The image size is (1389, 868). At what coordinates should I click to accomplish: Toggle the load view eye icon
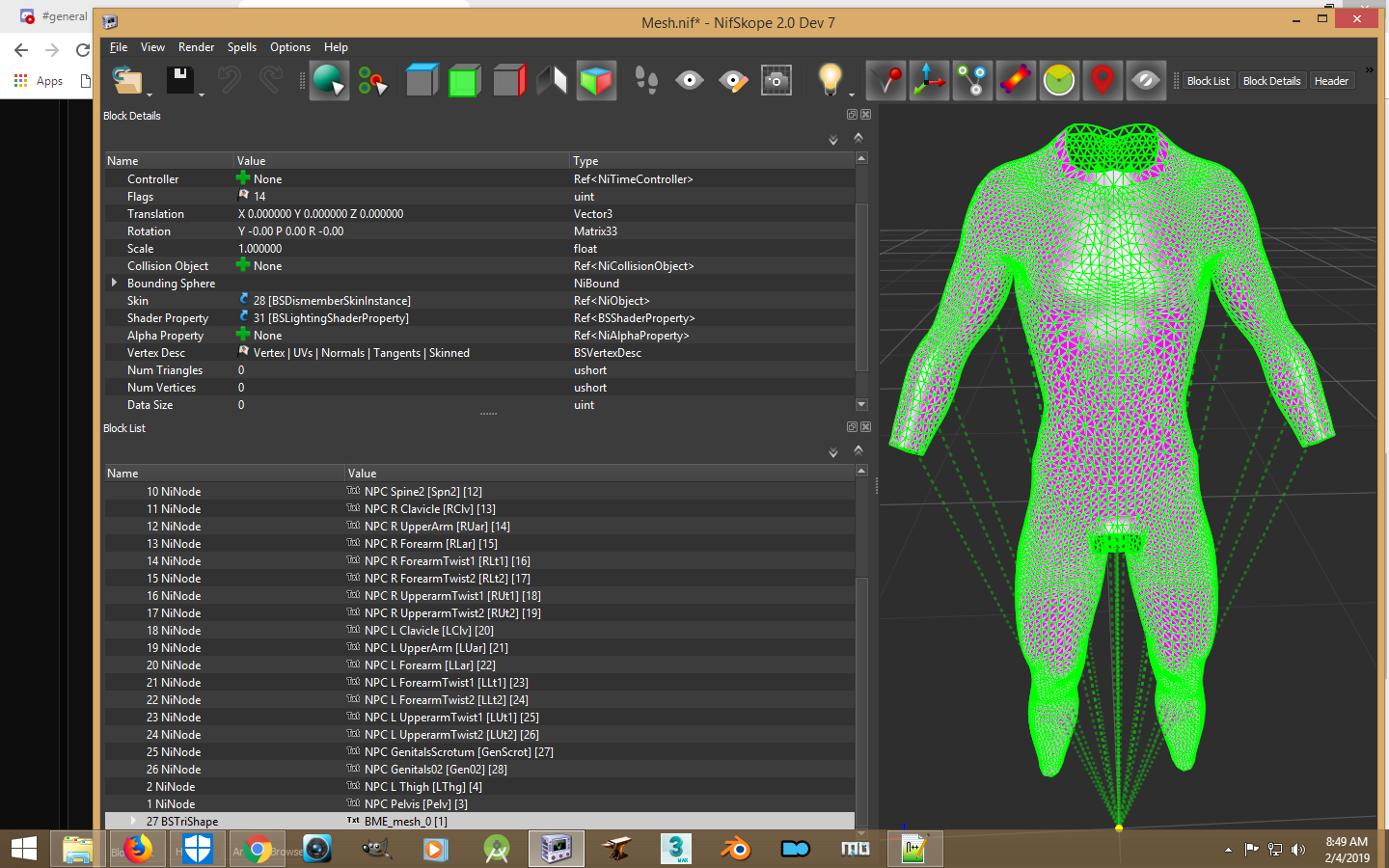[689, 80]
